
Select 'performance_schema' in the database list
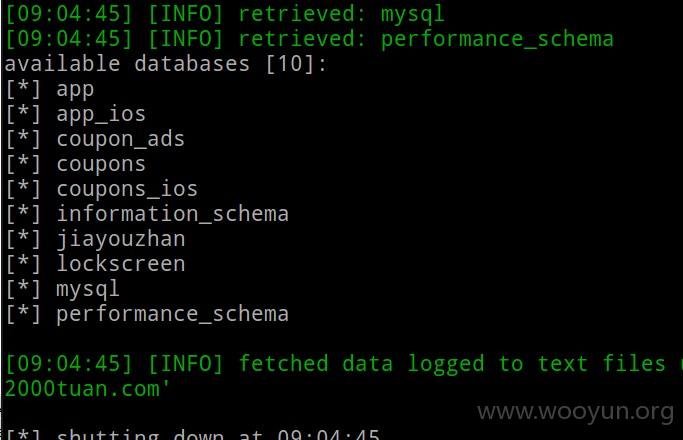coord(172,315)
